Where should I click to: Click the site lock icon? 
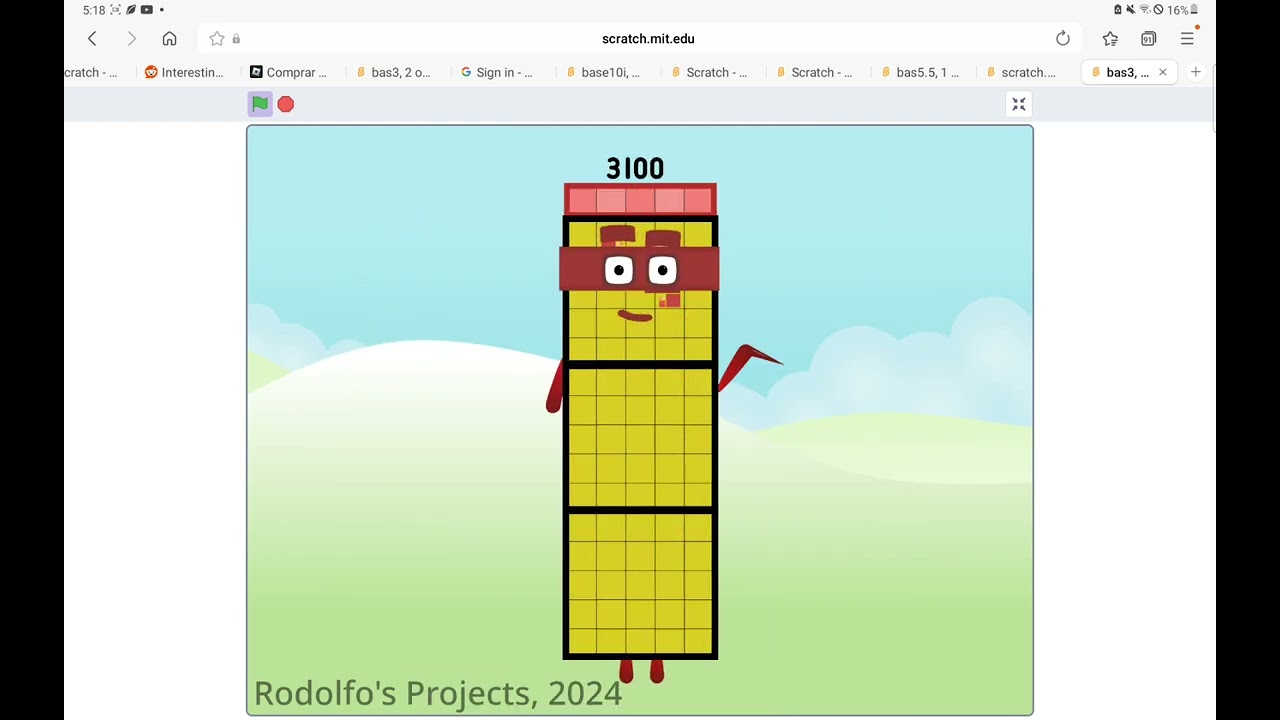236,39
